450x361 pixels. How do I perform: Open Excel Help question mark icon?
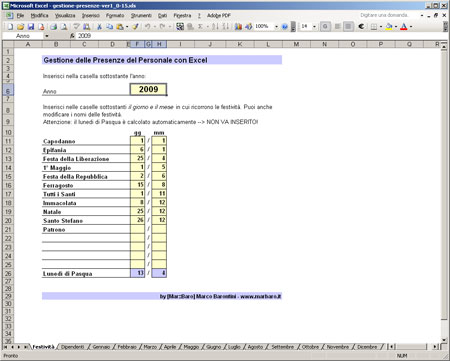click(284, 27)
